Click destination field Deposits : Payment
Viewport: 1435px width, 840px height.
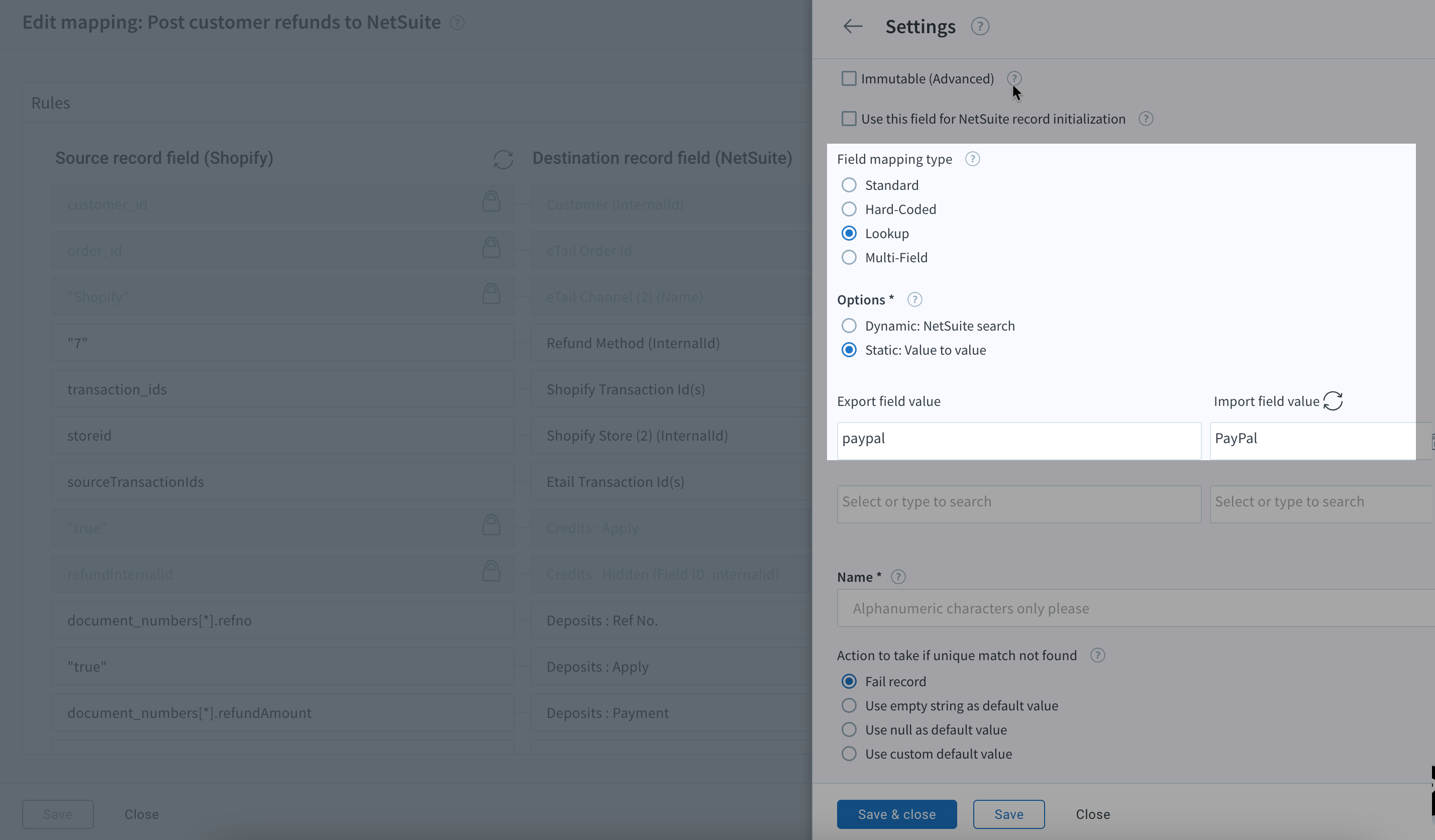671,712
